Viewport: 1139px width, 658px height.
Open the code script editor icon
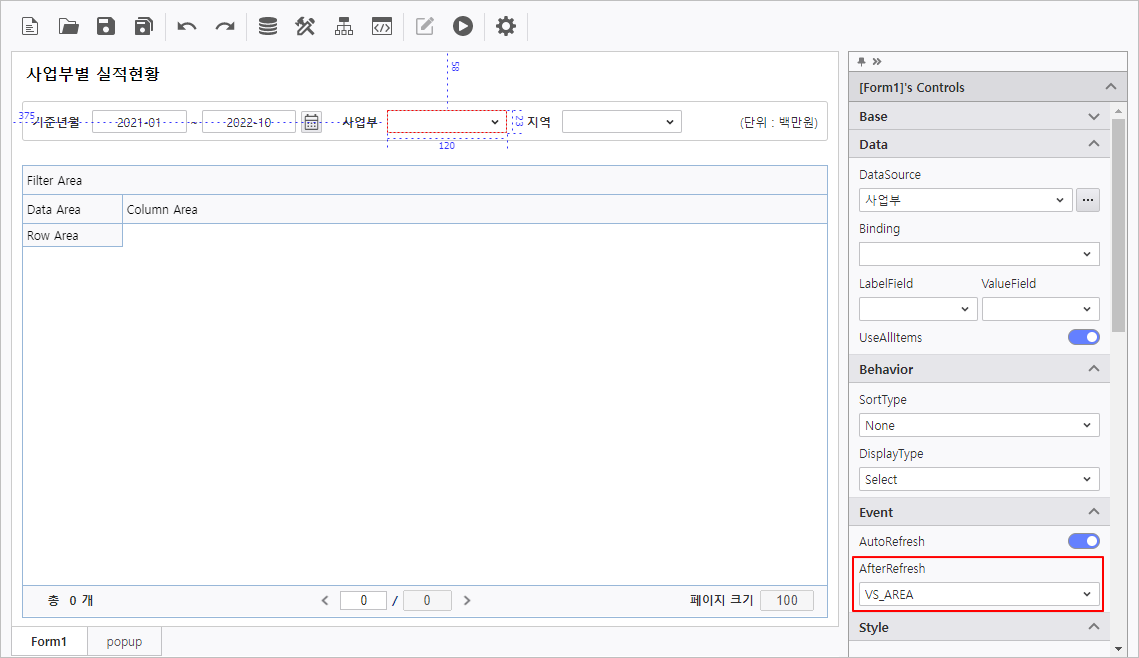tap(381, 27)
